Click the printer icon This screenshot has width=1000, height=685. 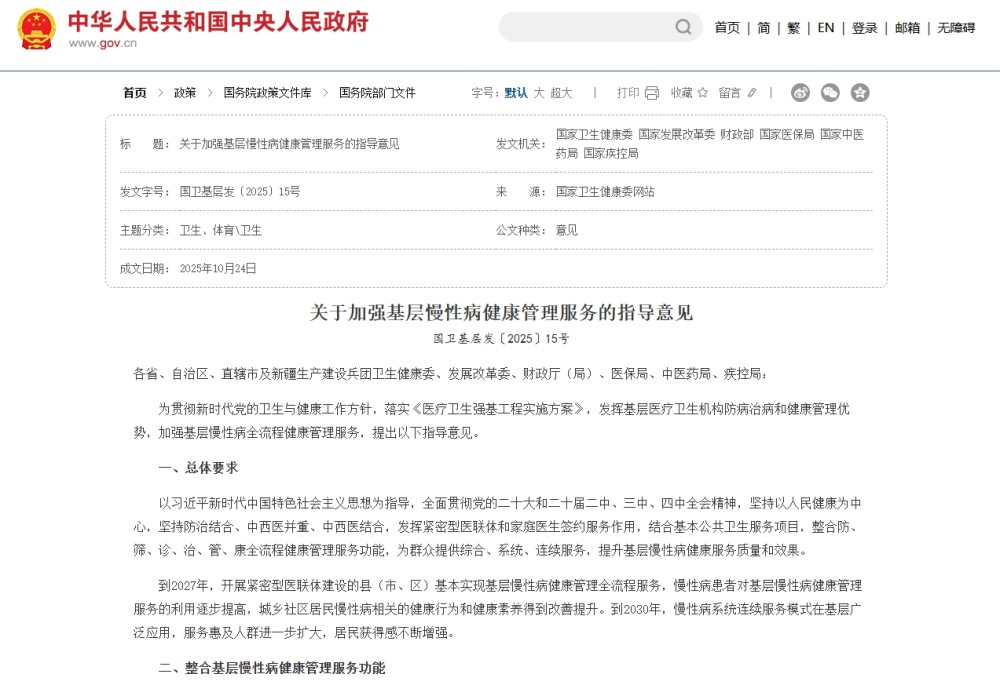pos(652,93)
